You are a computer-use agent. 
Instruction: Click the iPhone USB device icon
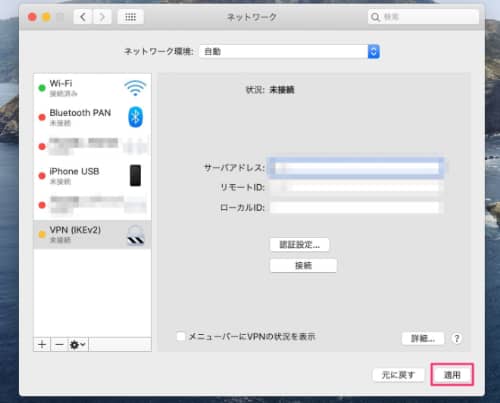tap(135, 175)
